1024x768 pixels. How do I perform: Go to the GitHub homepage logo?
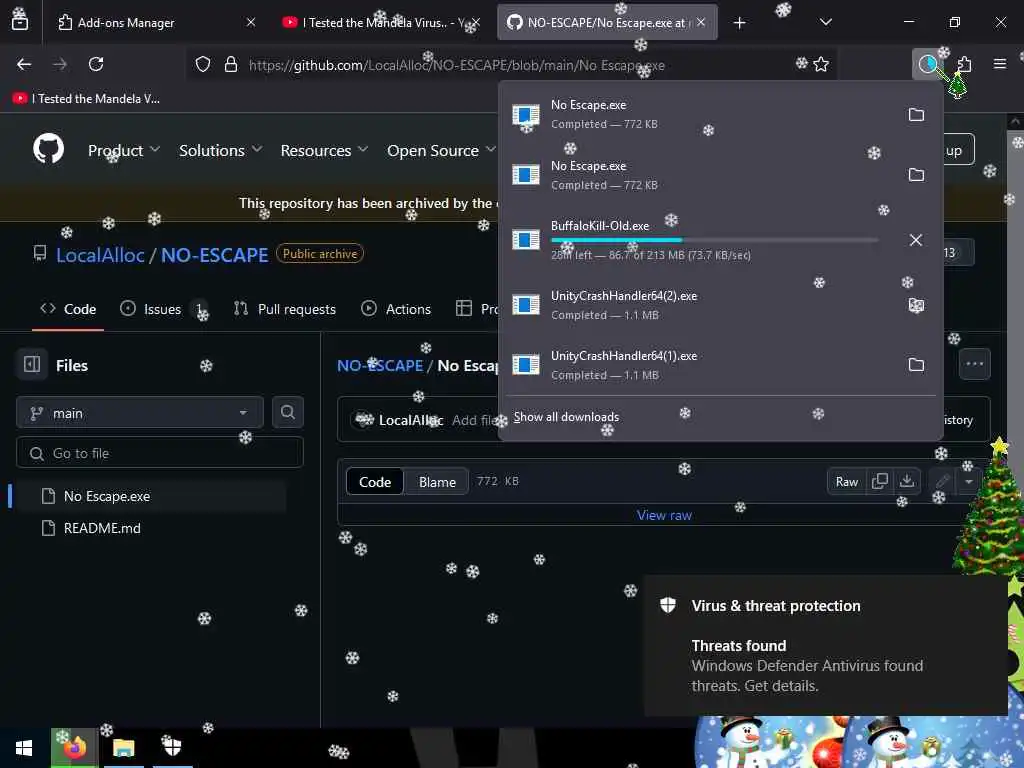point(49,149)
